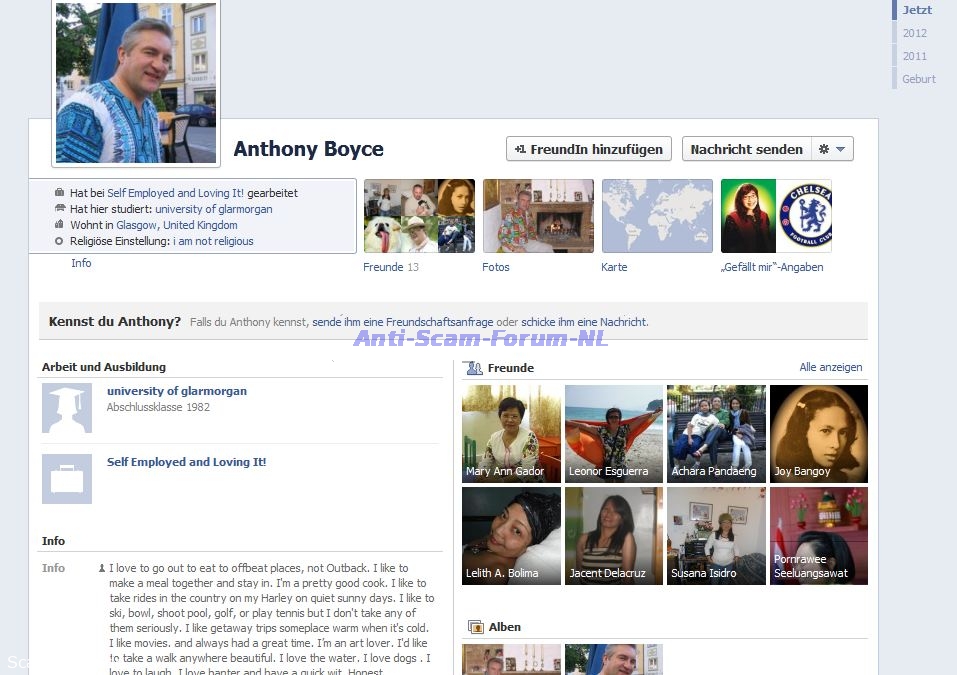
Task: Click the Chelsea football club logo
Action: pos(804,216)
